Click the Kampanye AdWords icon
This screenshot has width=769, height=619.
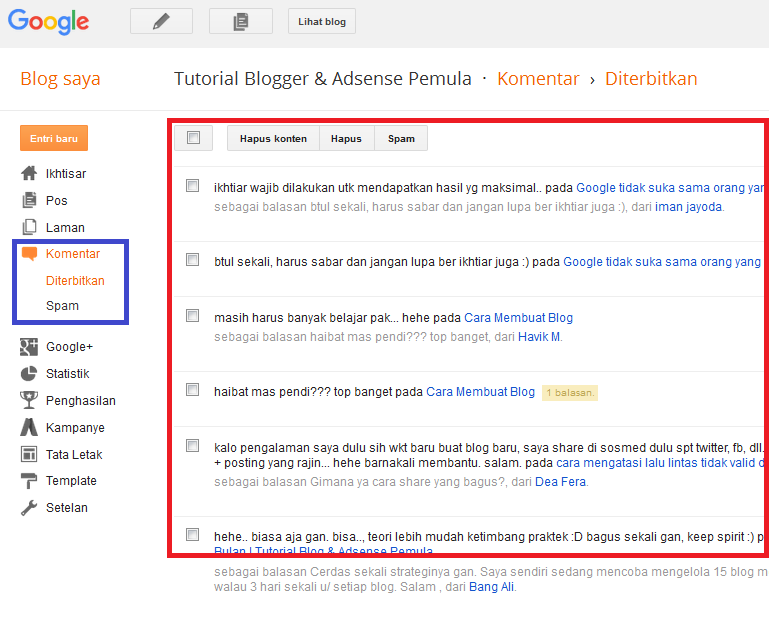point(29,427)
